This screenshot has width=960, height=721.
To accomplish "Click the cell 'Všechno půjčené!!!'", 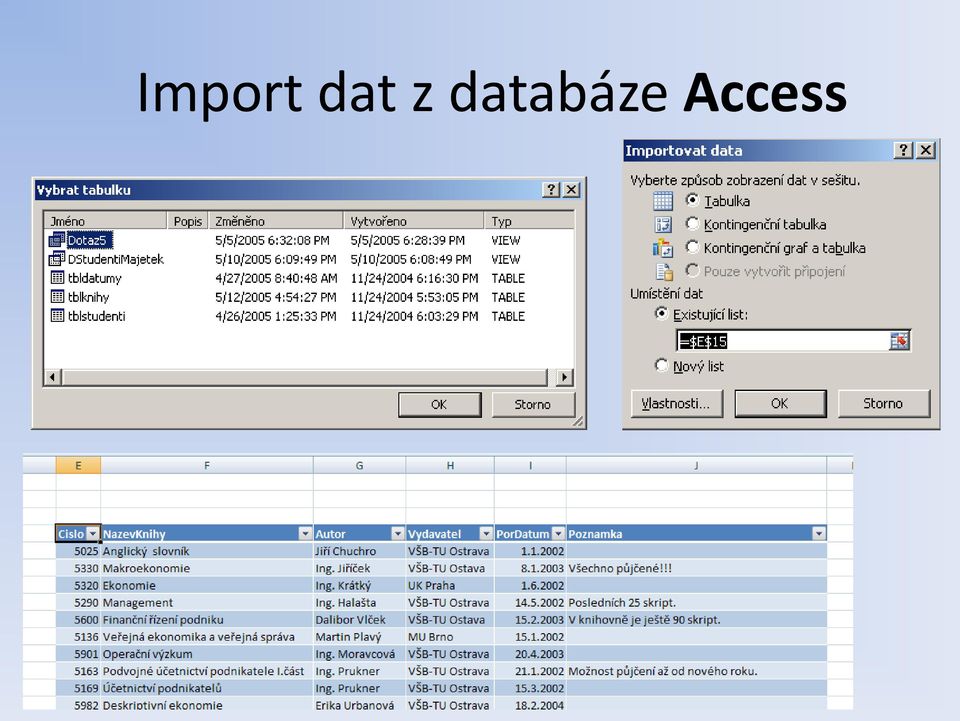I will (x=697, y=569).
